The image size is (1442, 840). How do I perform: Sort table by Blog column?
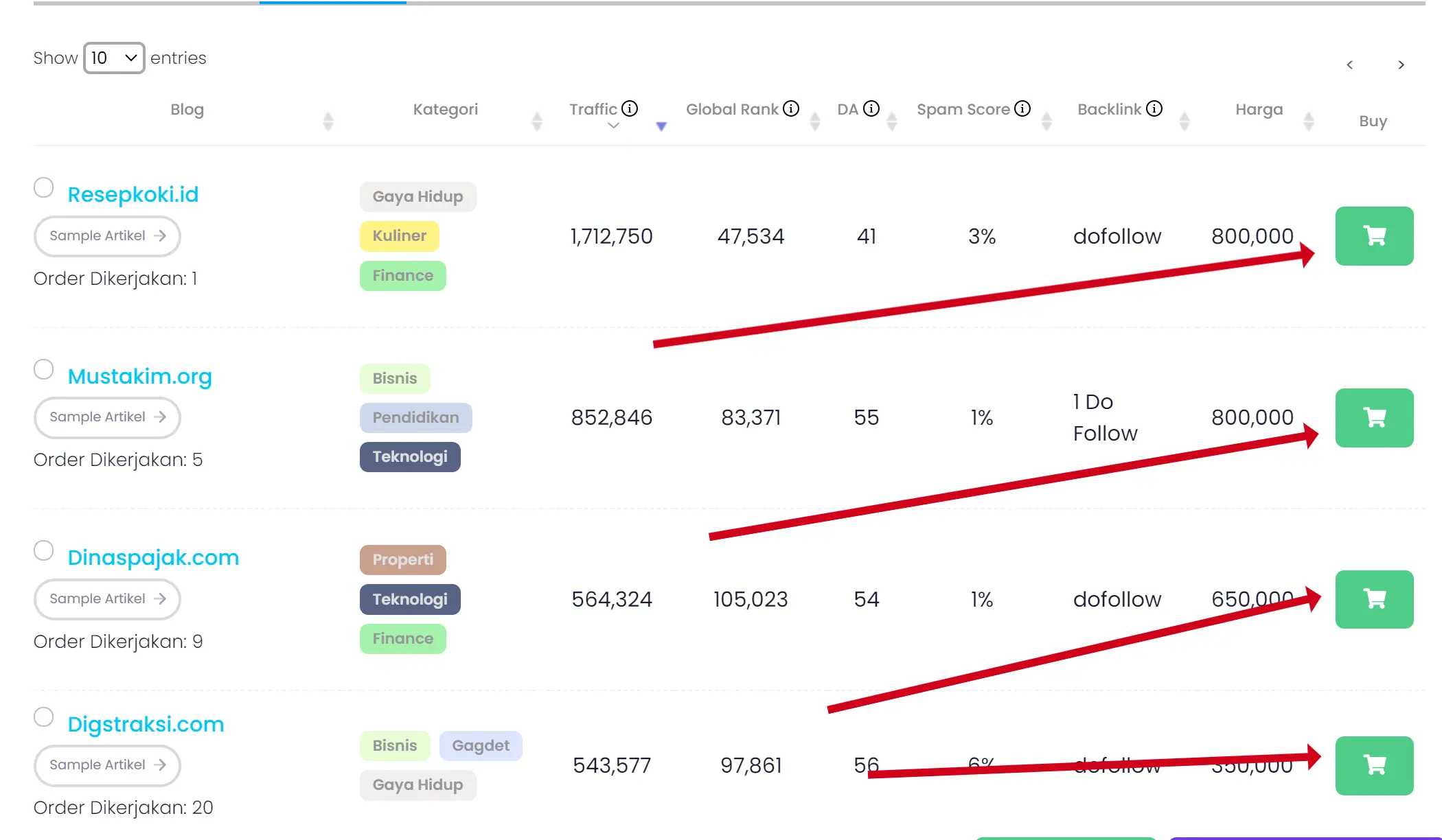click(x=328, y=121)
